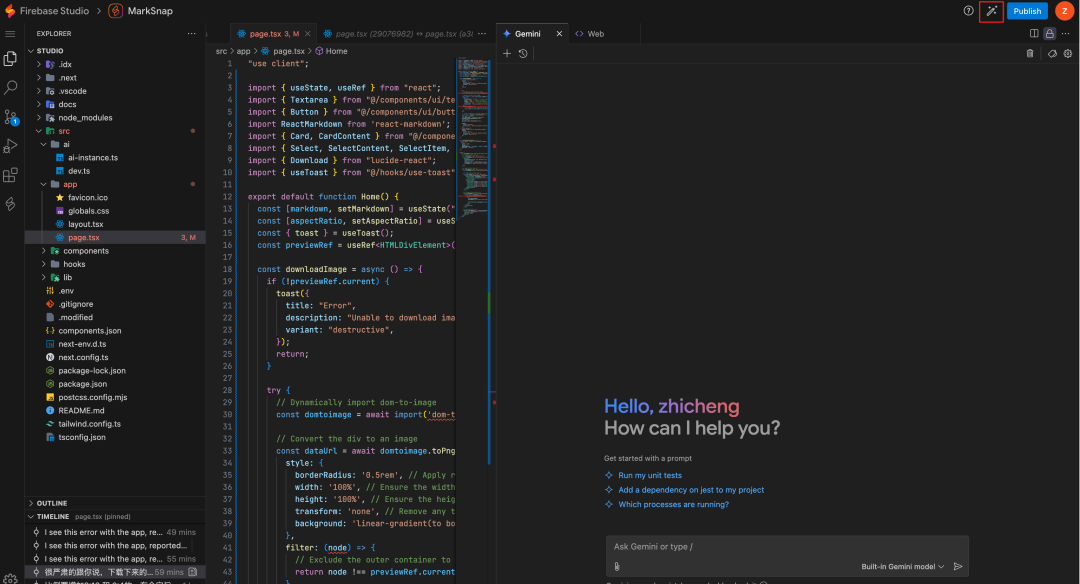Viewport: 1080px width, 584px height.
Task: Open the Explorer icon in the activity bar
Action: pyautogui.click(x=11, y=57)
